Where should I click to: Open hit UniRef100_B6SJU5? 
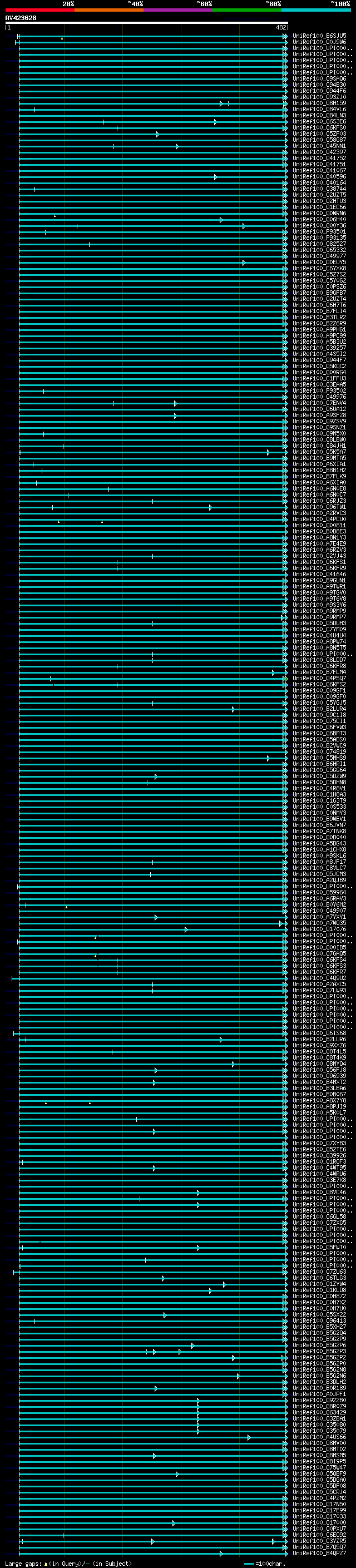click(319, 36)
